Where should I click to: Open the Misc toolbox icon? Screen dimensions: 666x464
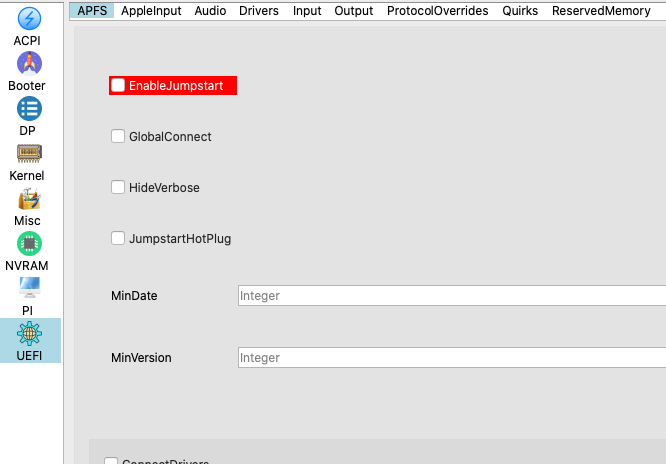coord(29,199)
